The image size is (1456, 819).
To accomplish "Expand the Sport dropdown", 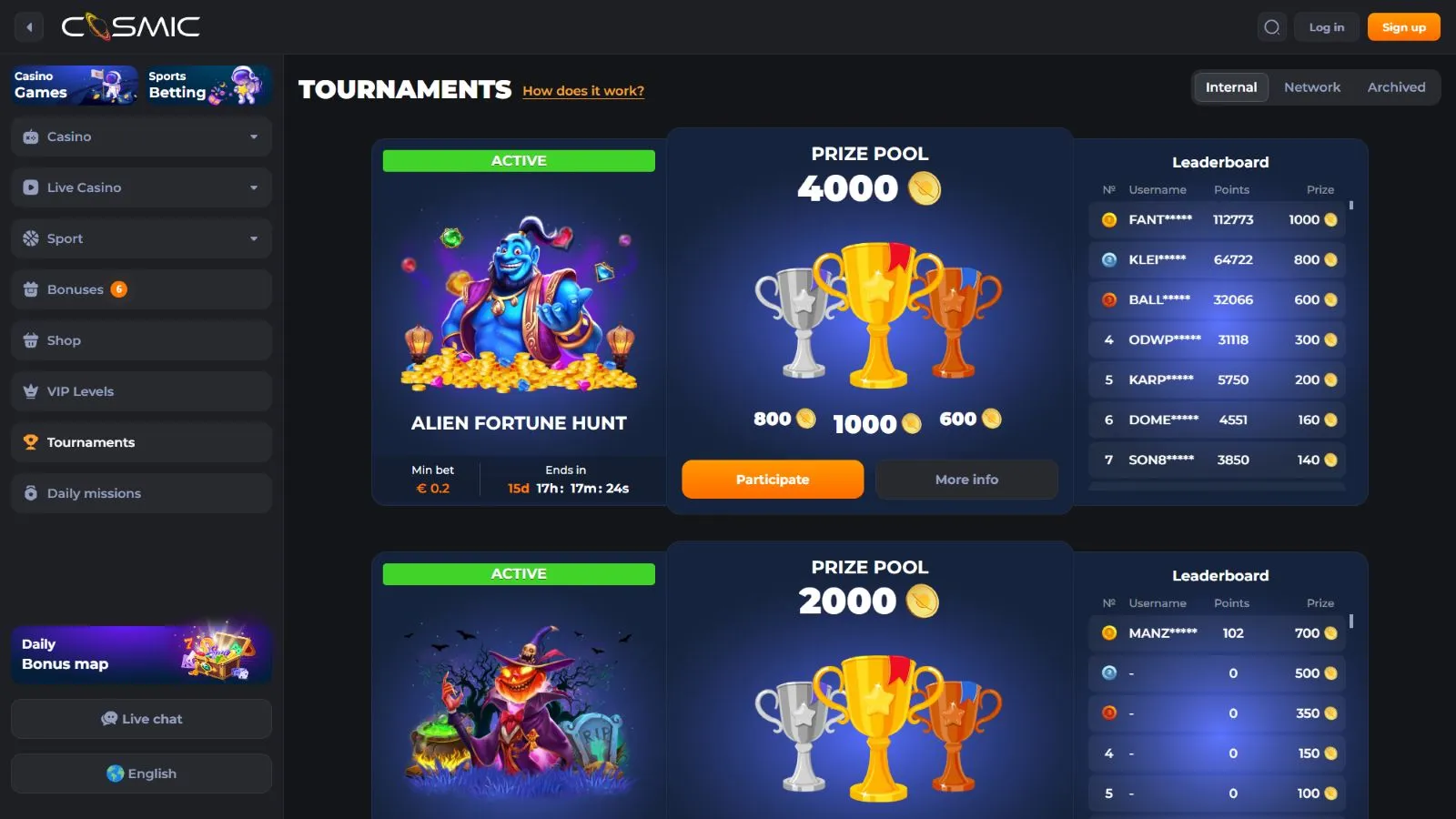I will pos(142,238).
